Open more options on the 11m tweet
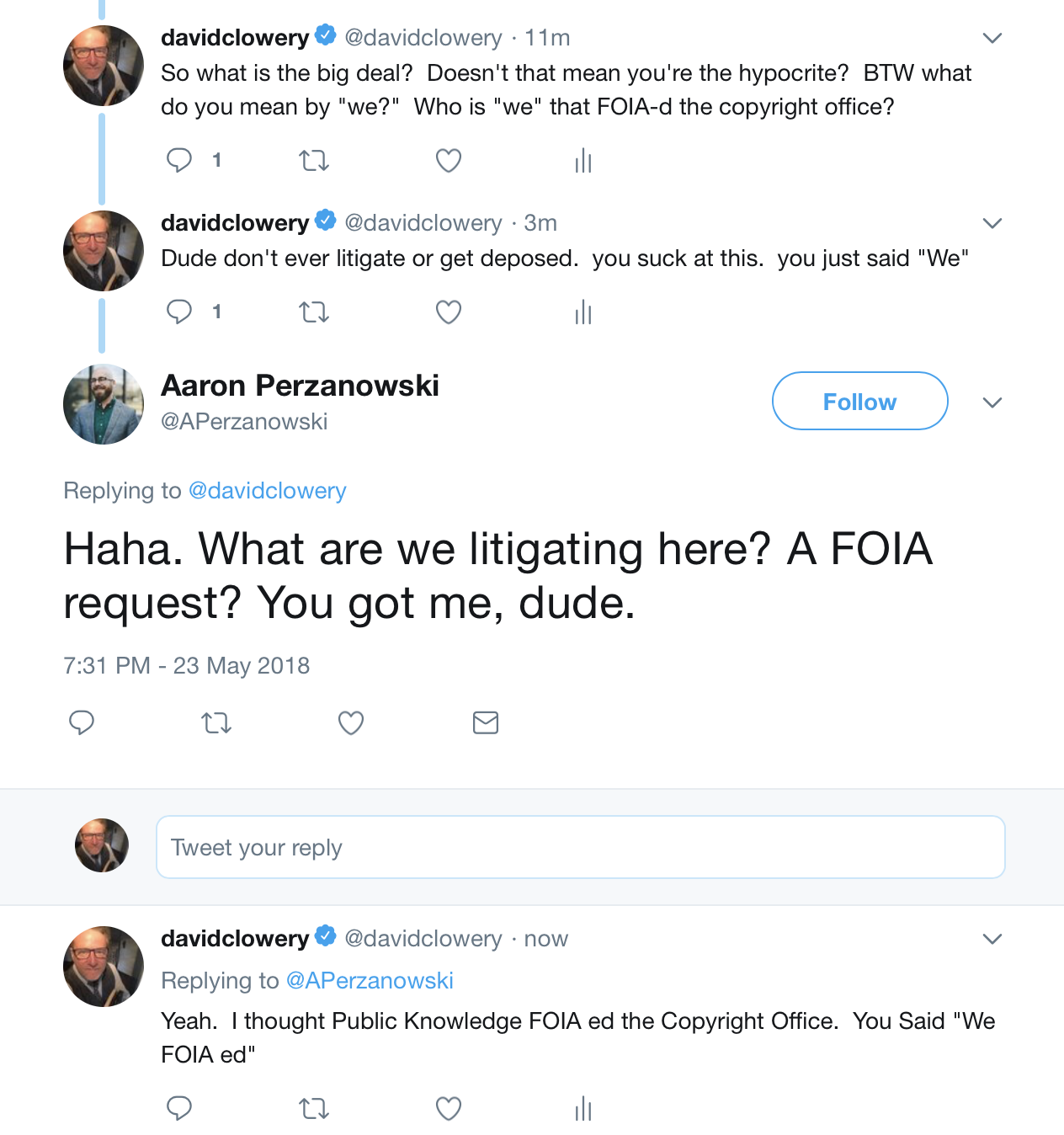The image size is (1064, 1135). [x=992, y=38]
